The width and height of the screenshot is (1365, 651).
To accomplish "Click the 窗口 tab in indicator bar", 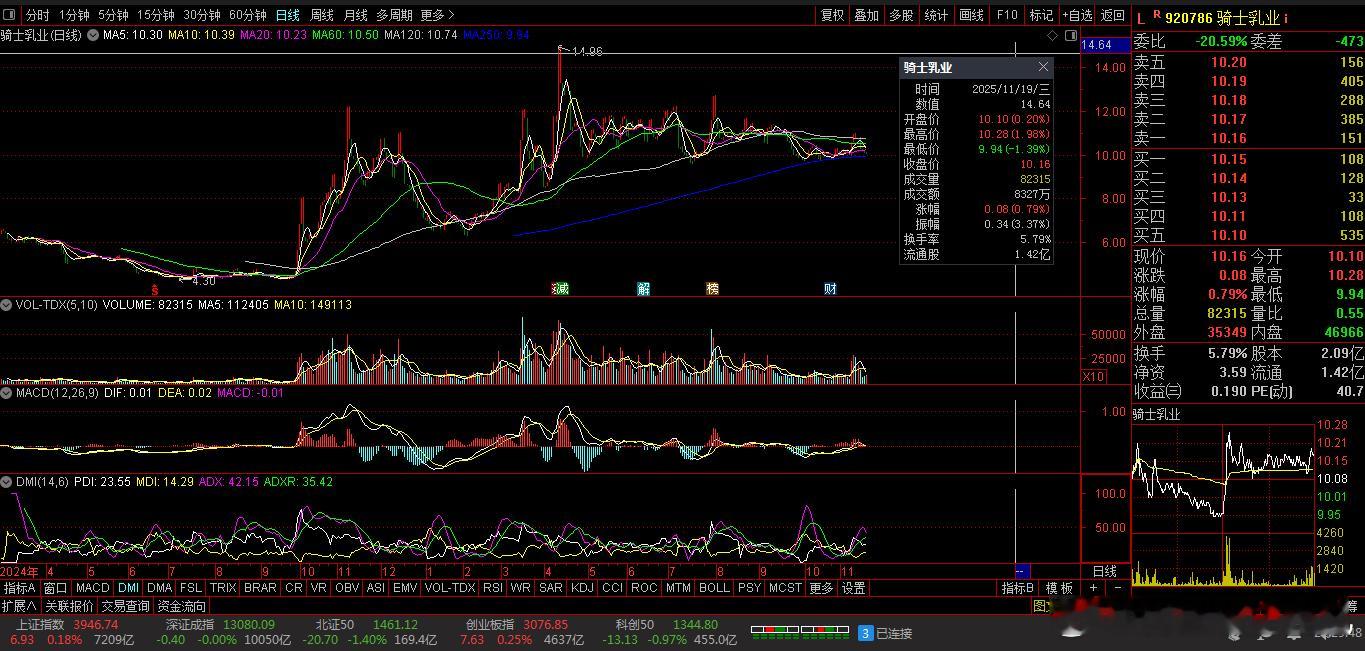I will (x=56, y=588).
